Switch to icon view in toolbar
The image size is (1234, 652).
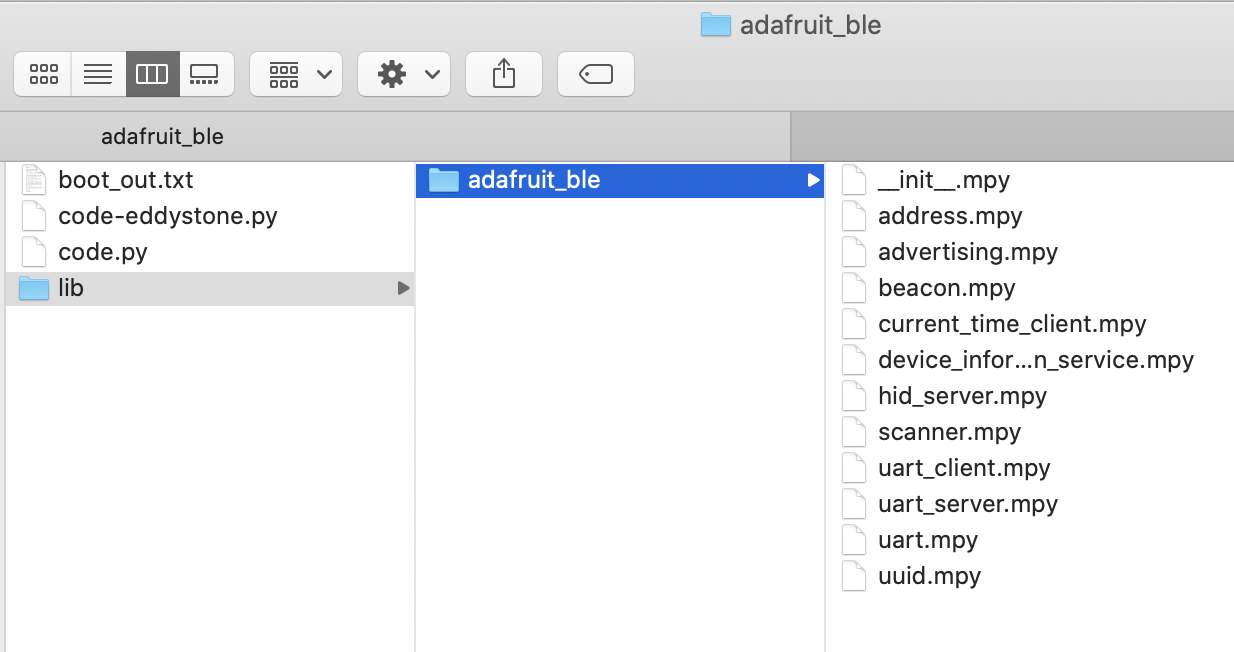point(43,74)
